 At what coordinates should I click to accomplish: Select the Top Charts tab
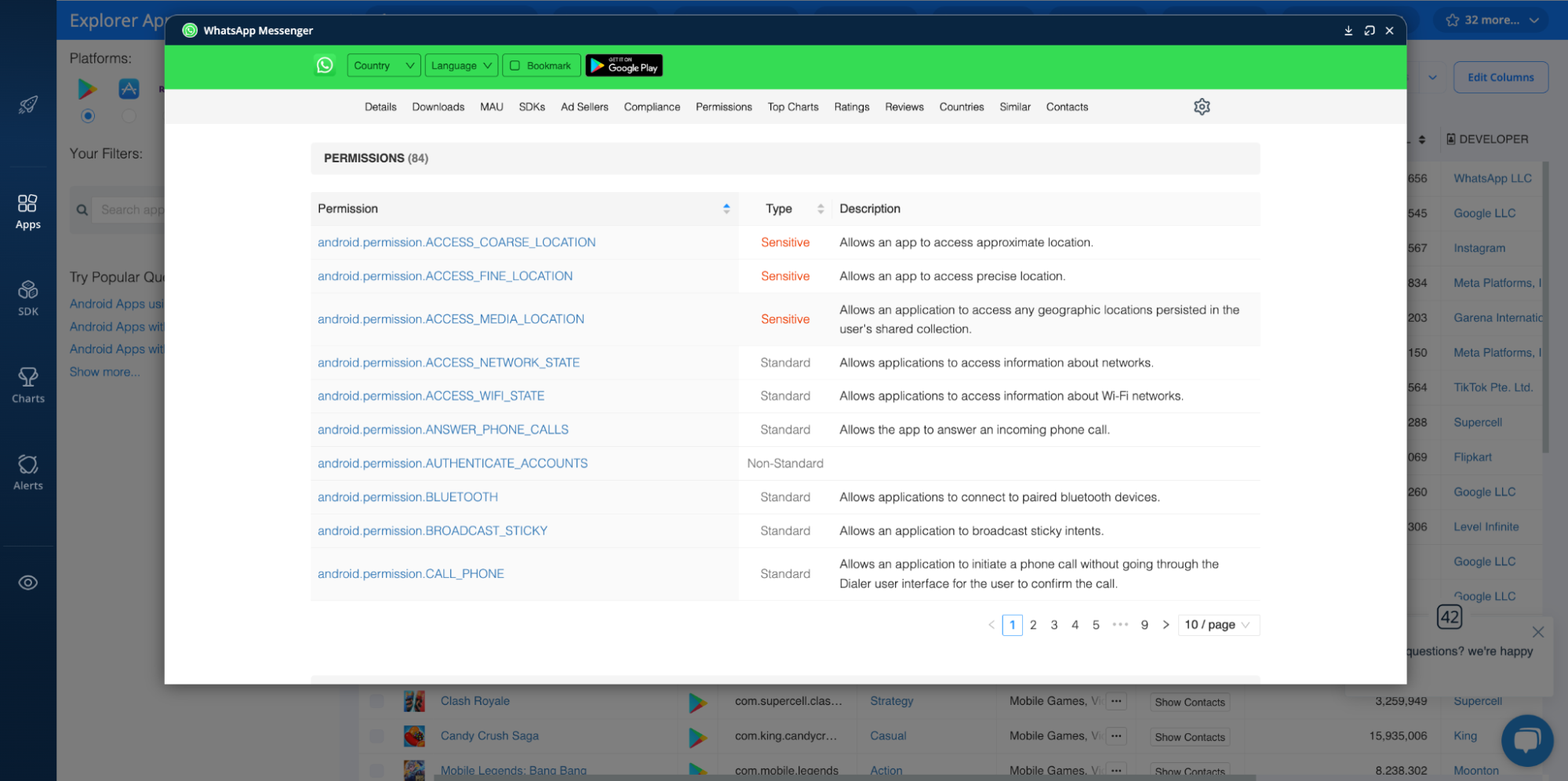(793, 107)
